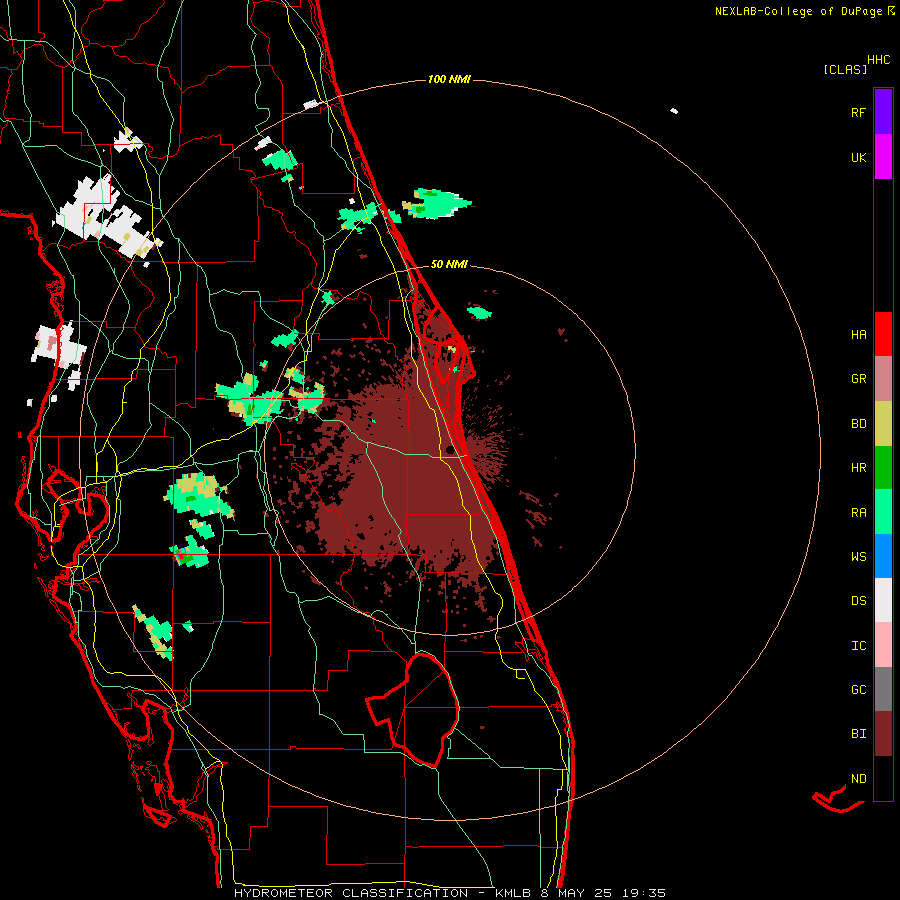Click the IC legend label

[x=858, y=646]
